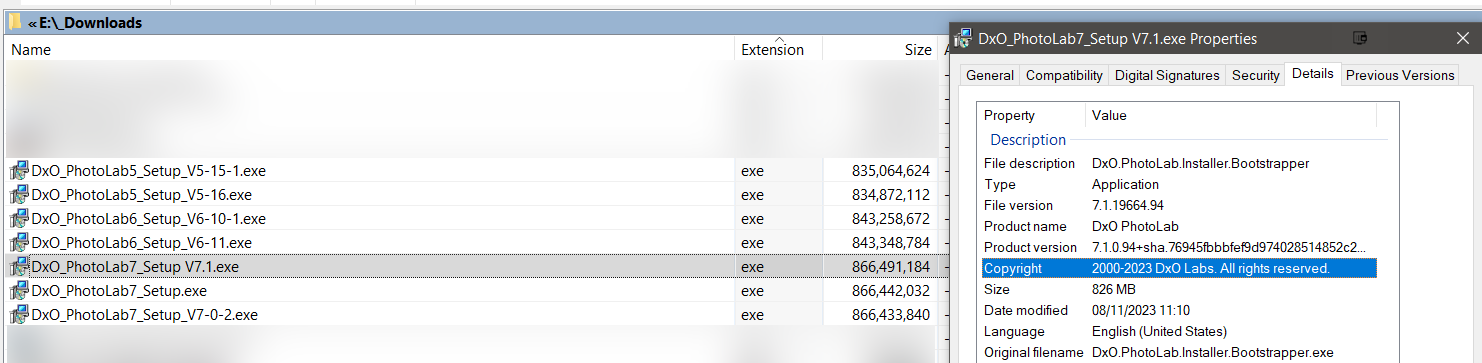Select file DxO_PhotoLab7_Setup_V7-0-2.exe

[x=145, y=315]
